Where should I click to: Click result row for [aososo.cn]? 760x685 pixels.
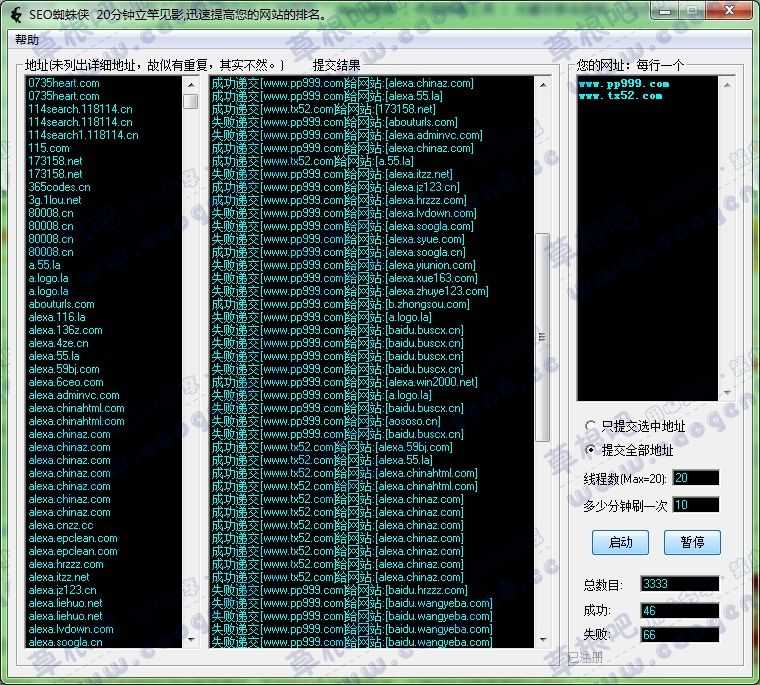(326, 421)
